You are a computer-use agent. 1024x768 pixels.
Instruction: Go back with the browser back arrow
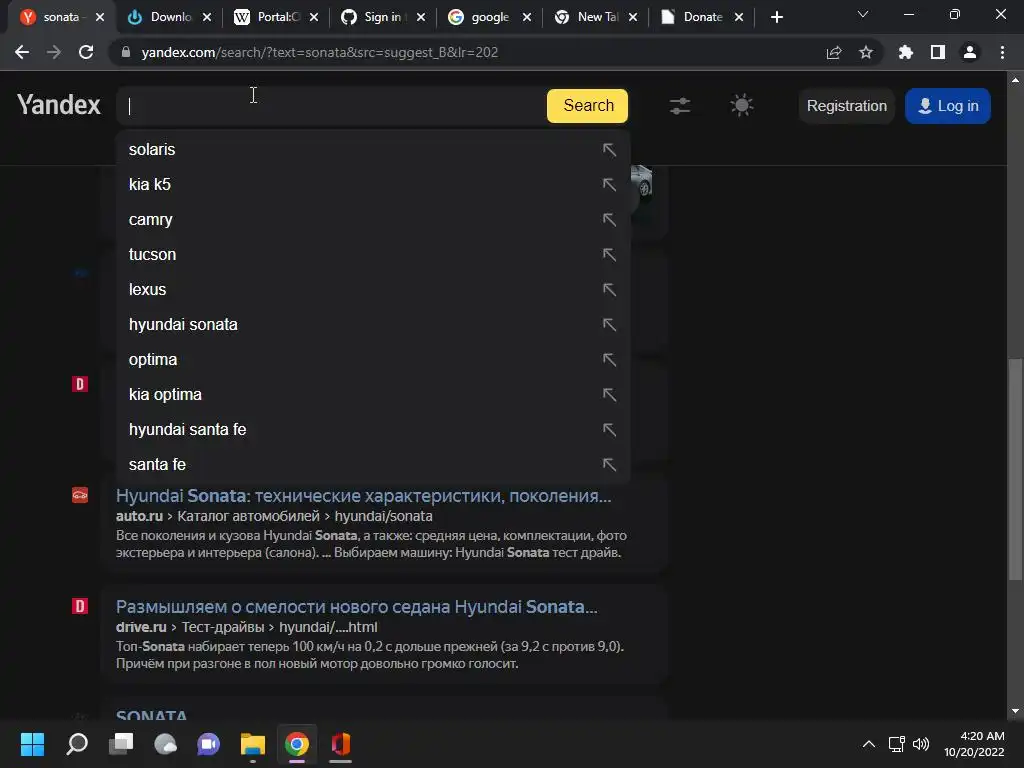point(22,52)
